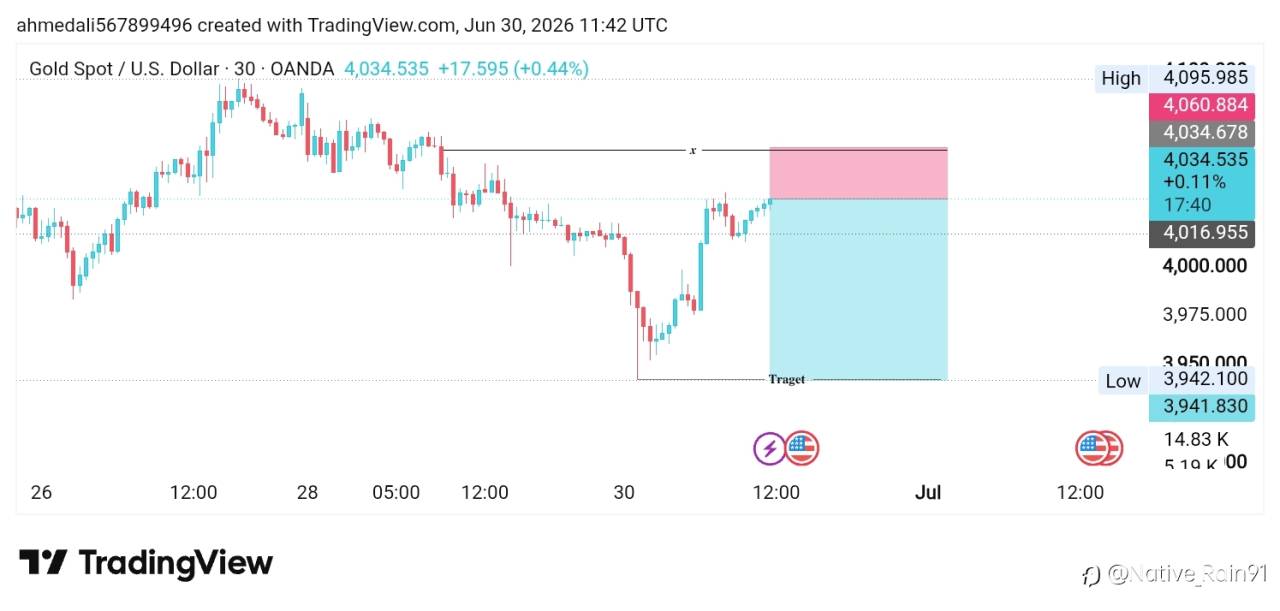Screen dimensions: 1280x611
Task: Open the US flag economic event near 12:00
Action: (802, 449)
